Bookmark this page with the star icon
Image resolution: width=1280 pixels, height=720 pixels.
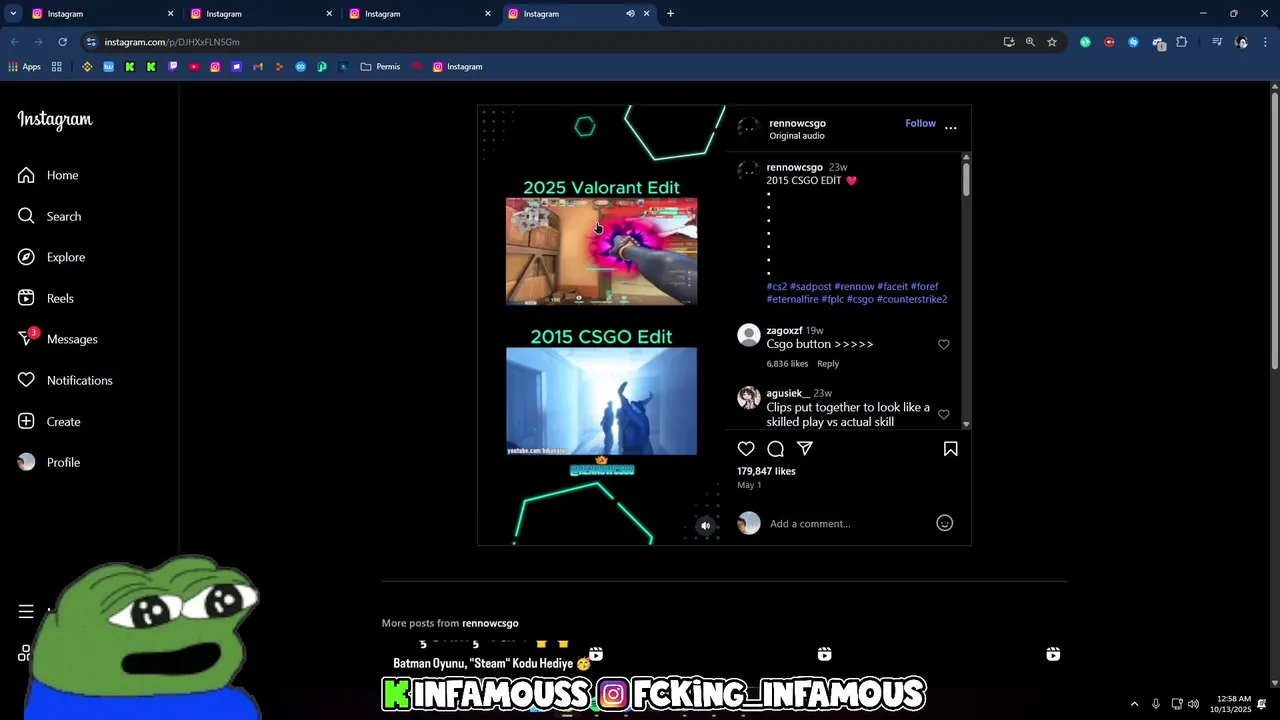pos(1052,42)
